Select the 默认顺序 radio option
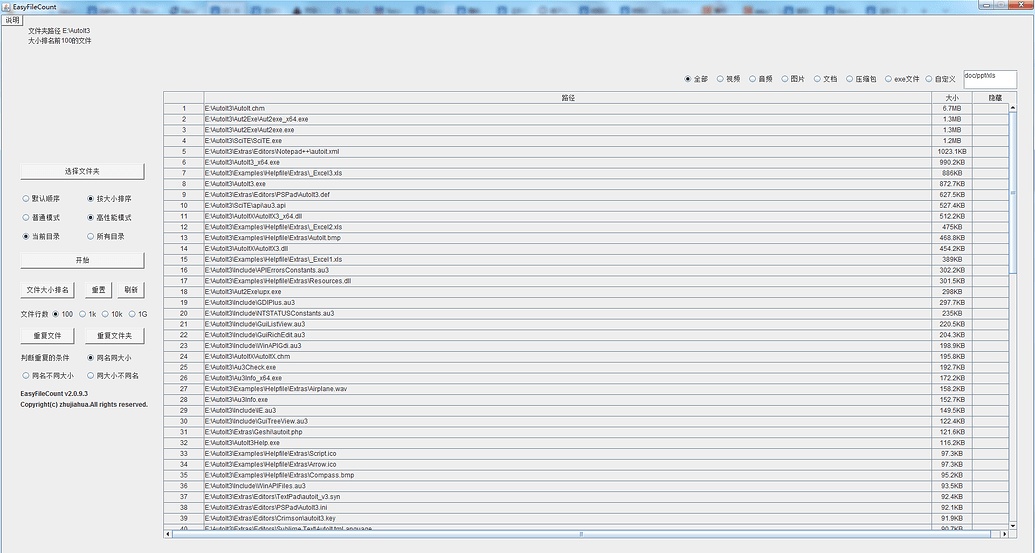The height and width of the screenshot is (553, 1035). tap(41, 199)
